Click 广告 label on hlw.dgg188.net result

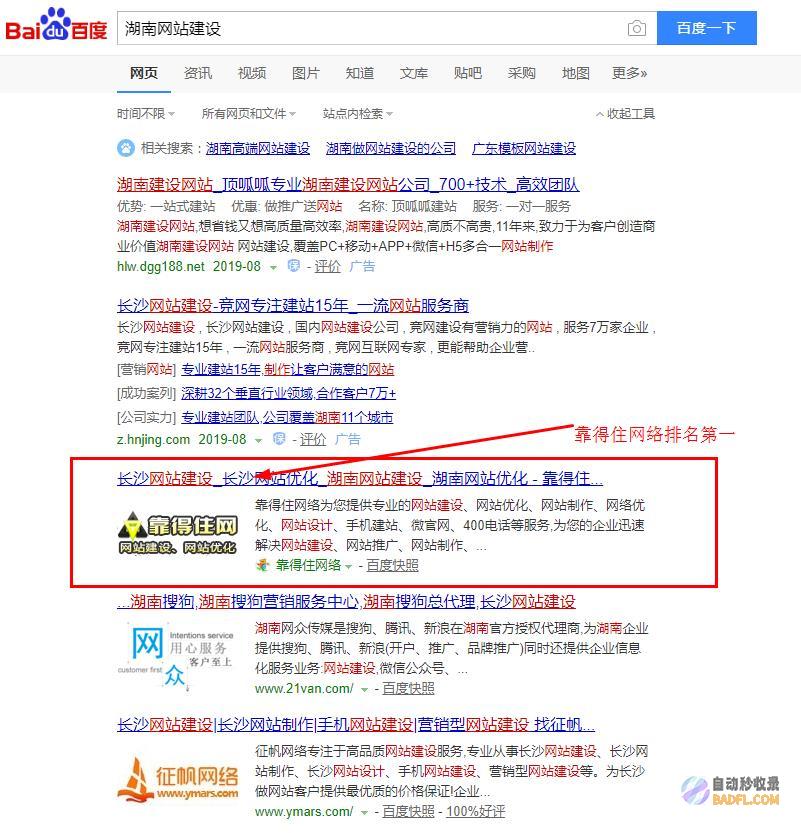click(362, 266)
